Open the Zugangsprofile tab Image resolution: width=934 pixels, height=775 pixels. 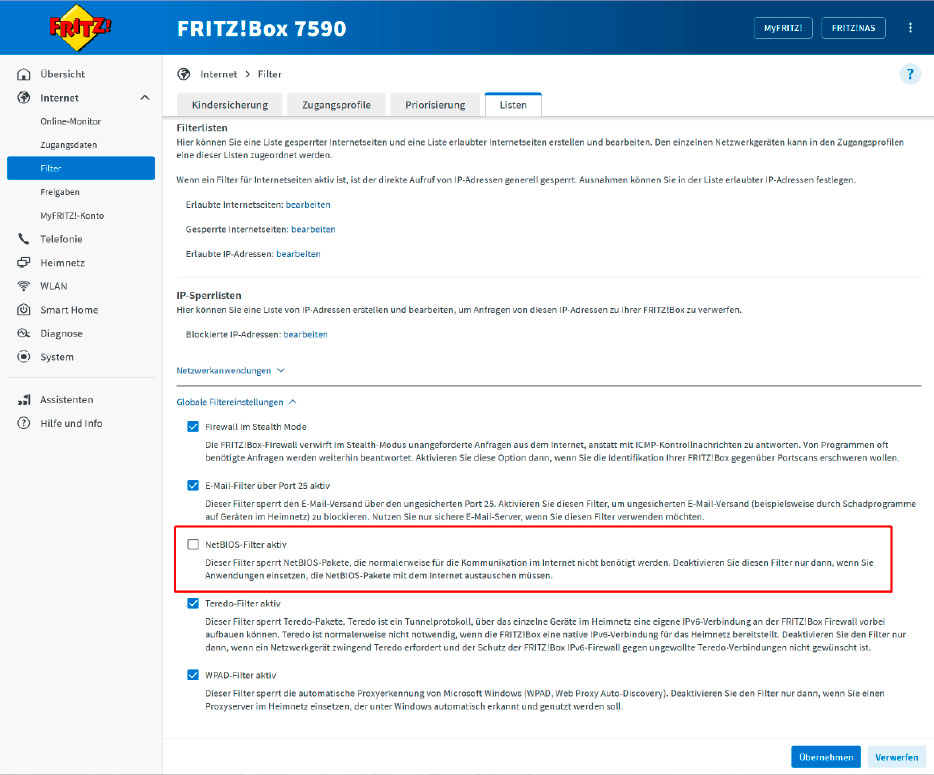tap(337, 105)
